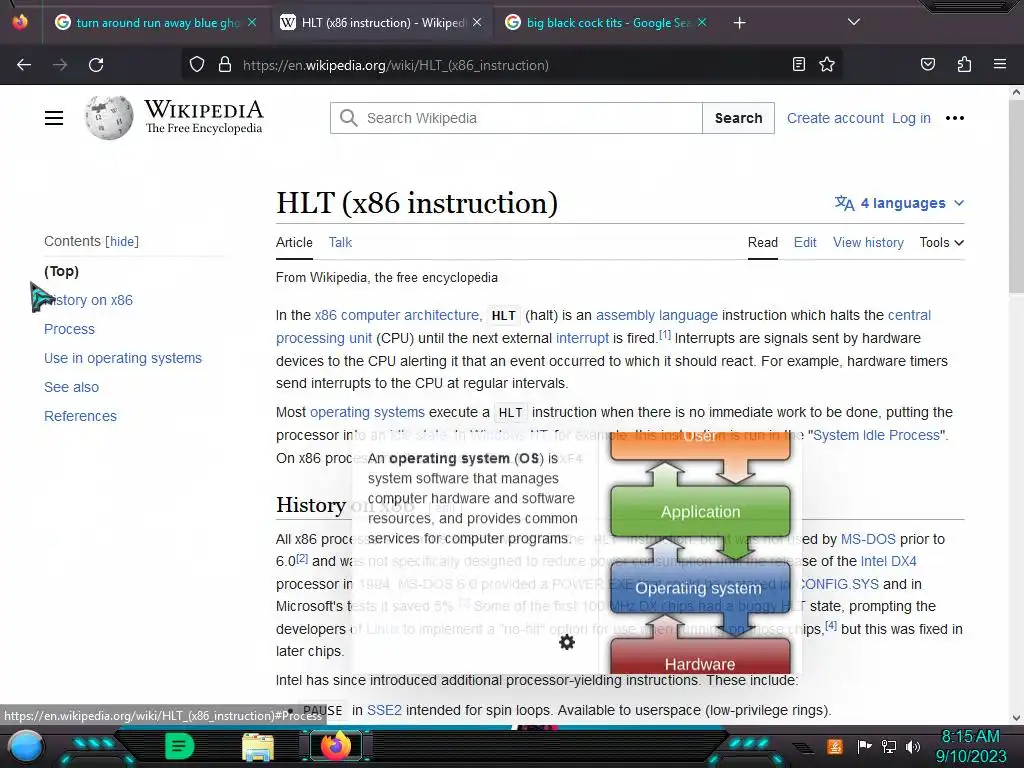The width and height of the screenshot is (1024, 768).
Task: Close the HLT Wikipedia tab
Action: pyautogui.click(x=477, y=22)
